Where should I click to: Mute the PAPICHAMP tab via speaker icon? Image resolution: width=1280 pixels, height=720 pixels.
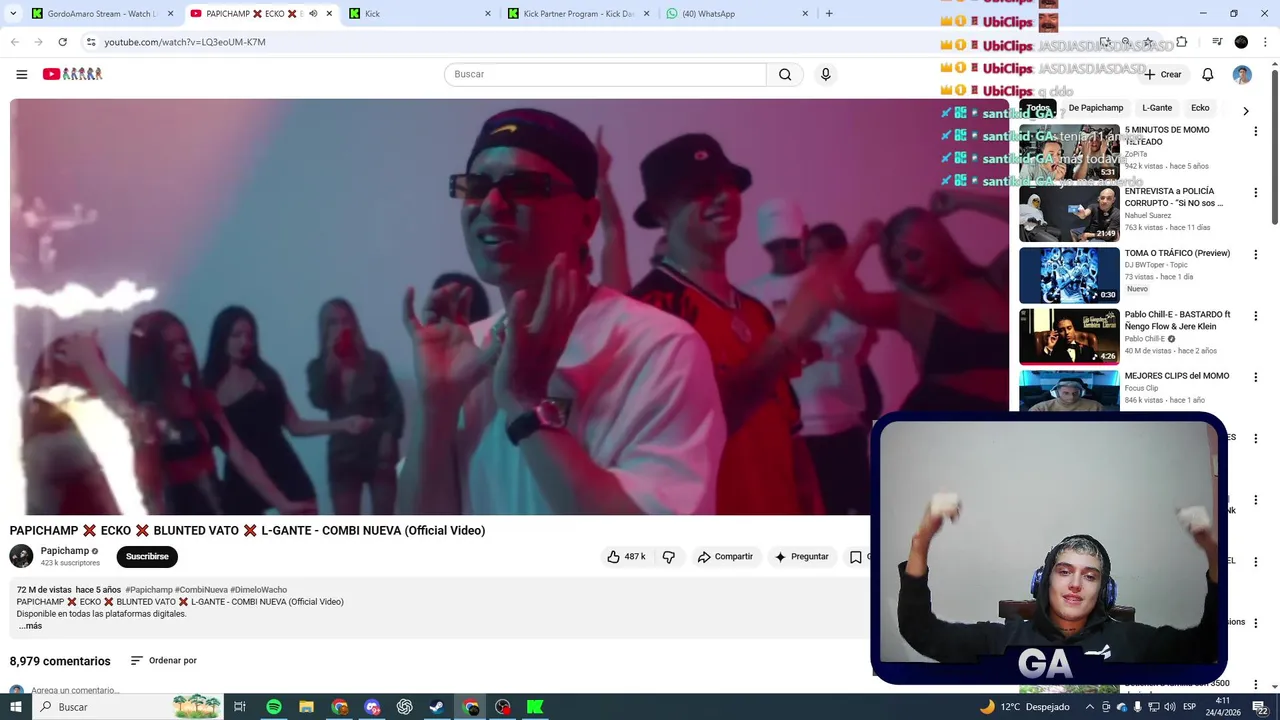313,14
